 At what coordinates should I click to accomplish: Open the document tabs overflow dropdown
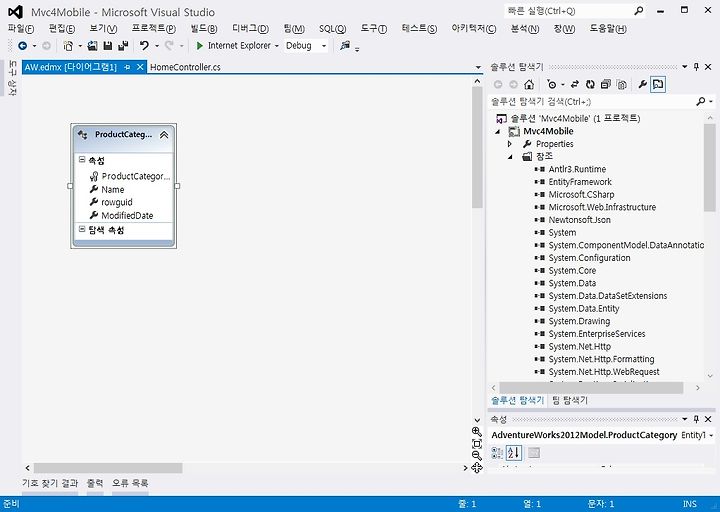coord(478,68)
